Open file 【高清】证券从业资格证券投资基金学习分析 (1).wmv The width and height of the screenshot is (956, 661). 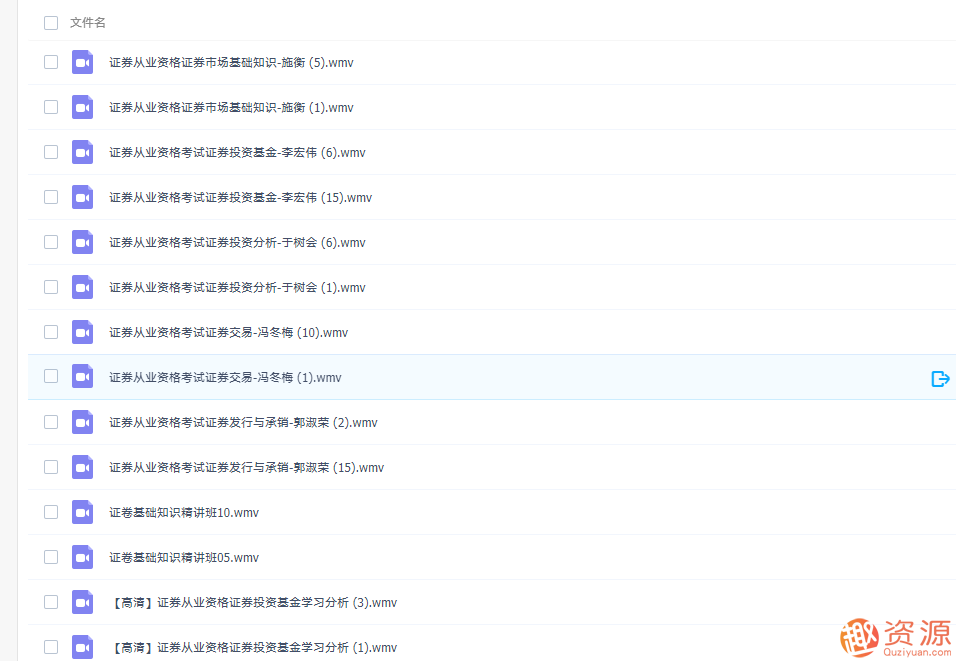253,648
